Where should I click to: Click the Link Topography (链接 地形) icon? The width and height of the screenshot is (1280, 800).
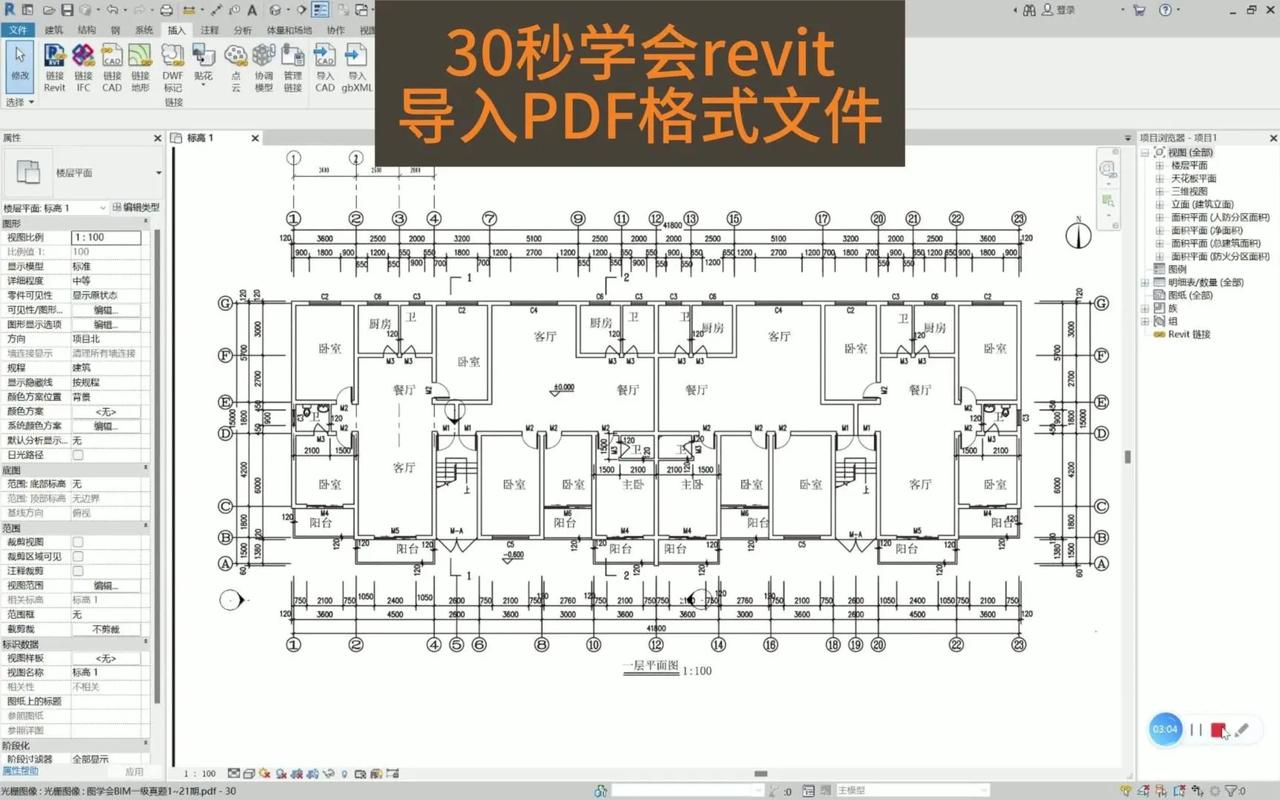(x=140, y=68)
